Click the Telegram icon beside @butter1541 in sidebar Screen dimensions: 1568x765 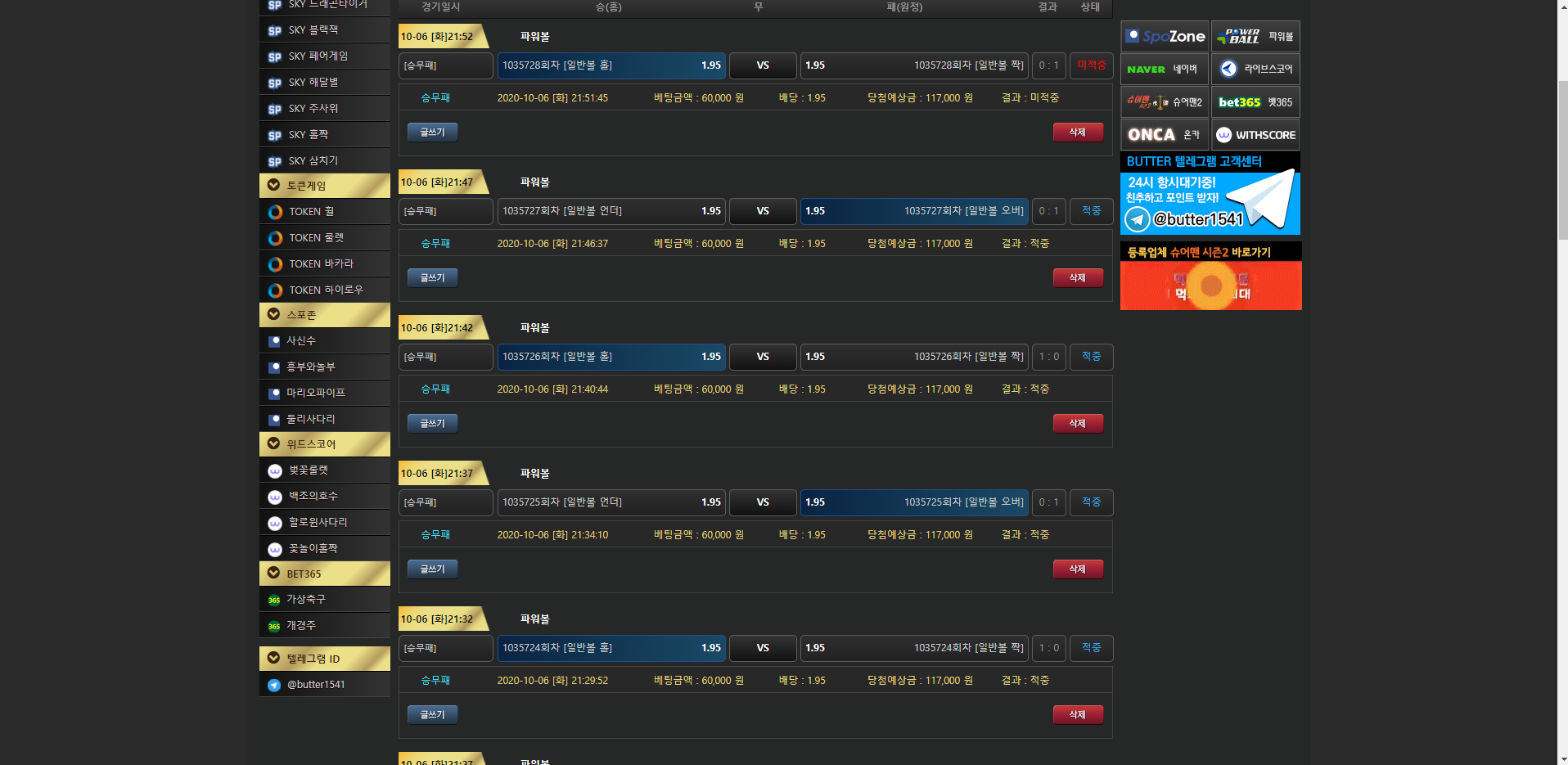[274, 685]
